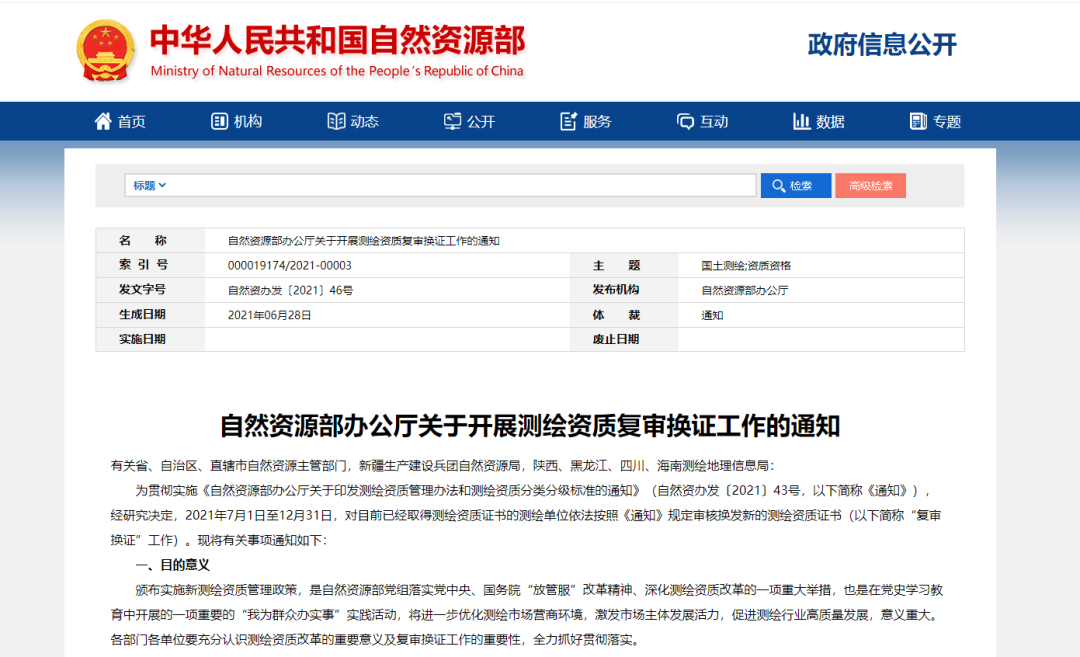Click the 发文字号 label cell
Viewport: 1080px width, 657px height.
tap(150, 290)
